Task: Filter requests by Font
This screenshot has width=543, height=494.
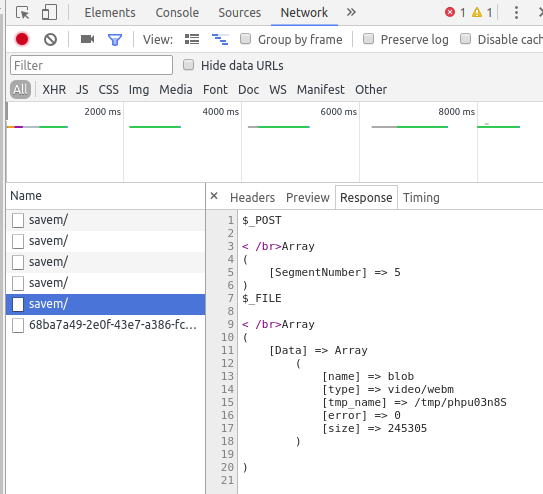Action: [x=215, y=90]
